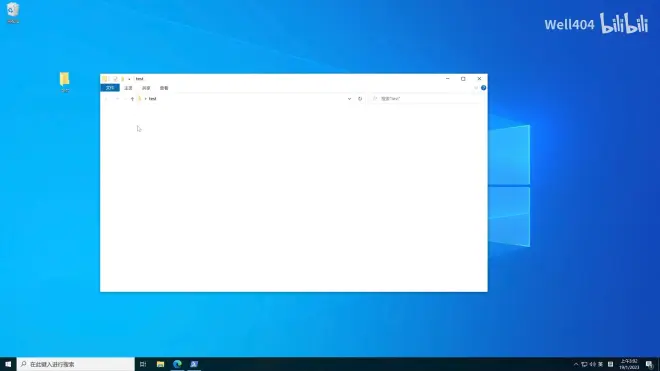The height and width of the screenshot is (371, 660).
Task: Open Explorer help question mark icon
Action: 483,88
